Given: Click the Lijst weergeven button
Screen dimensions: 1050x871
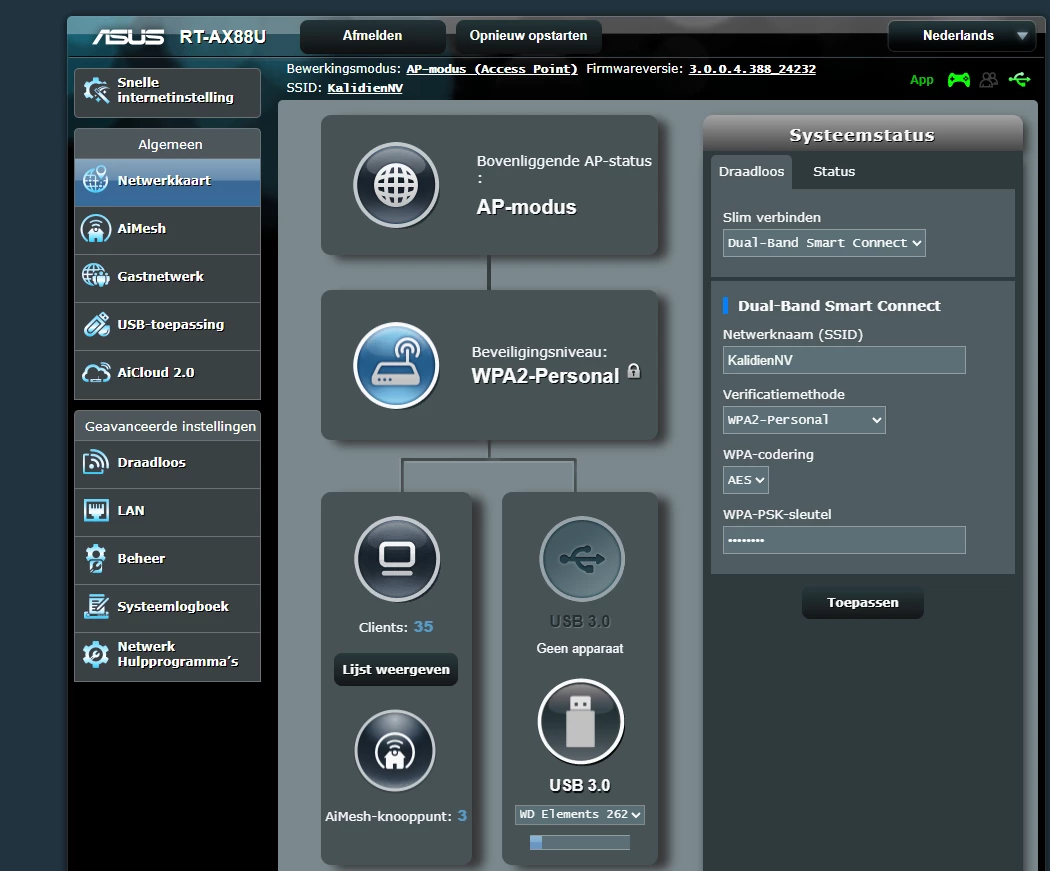Looking at the screenshot, I should tap(396, 669).
